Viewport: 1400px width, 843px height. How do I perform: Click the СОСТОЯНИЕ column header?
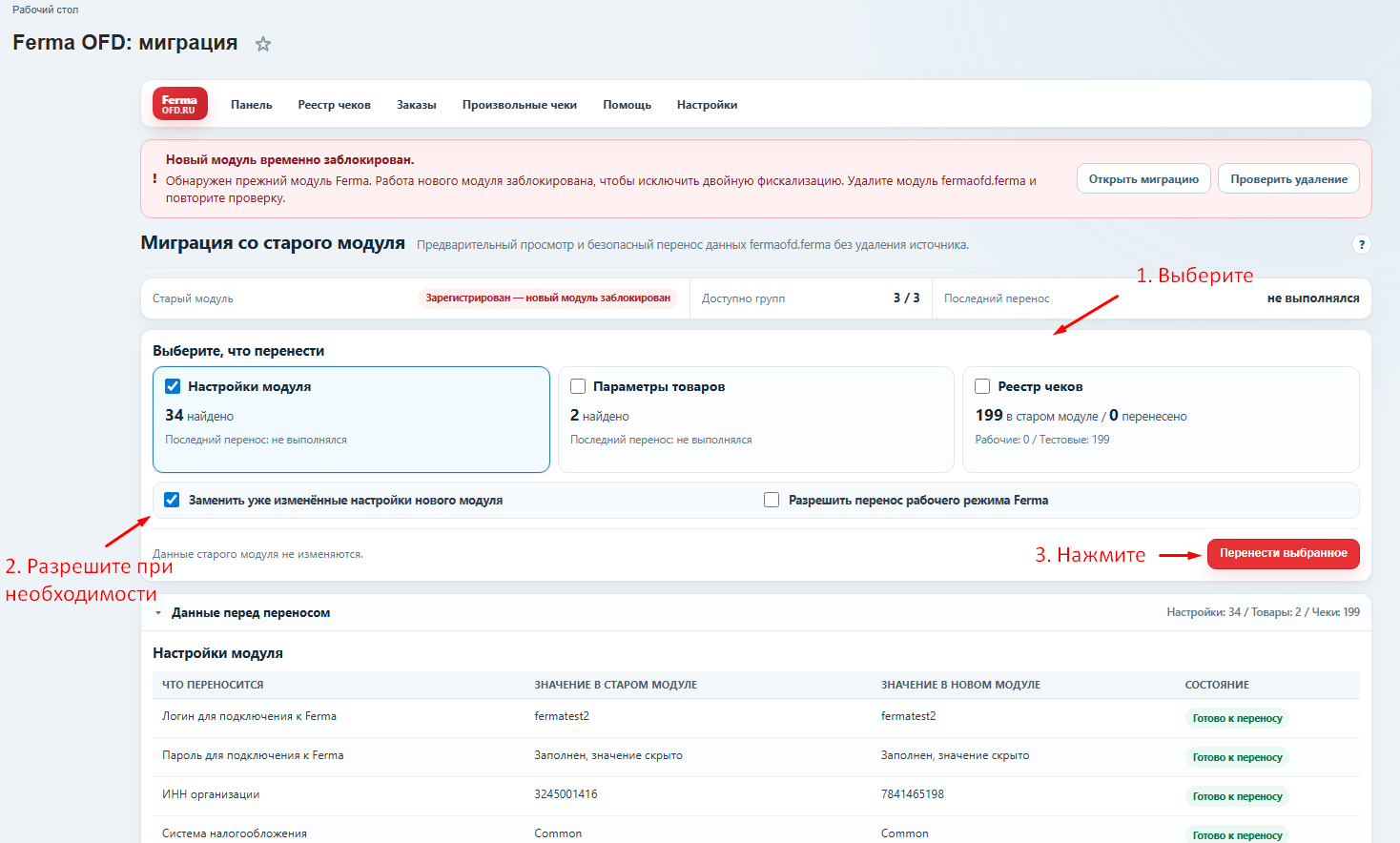(x=1217, y=685)
